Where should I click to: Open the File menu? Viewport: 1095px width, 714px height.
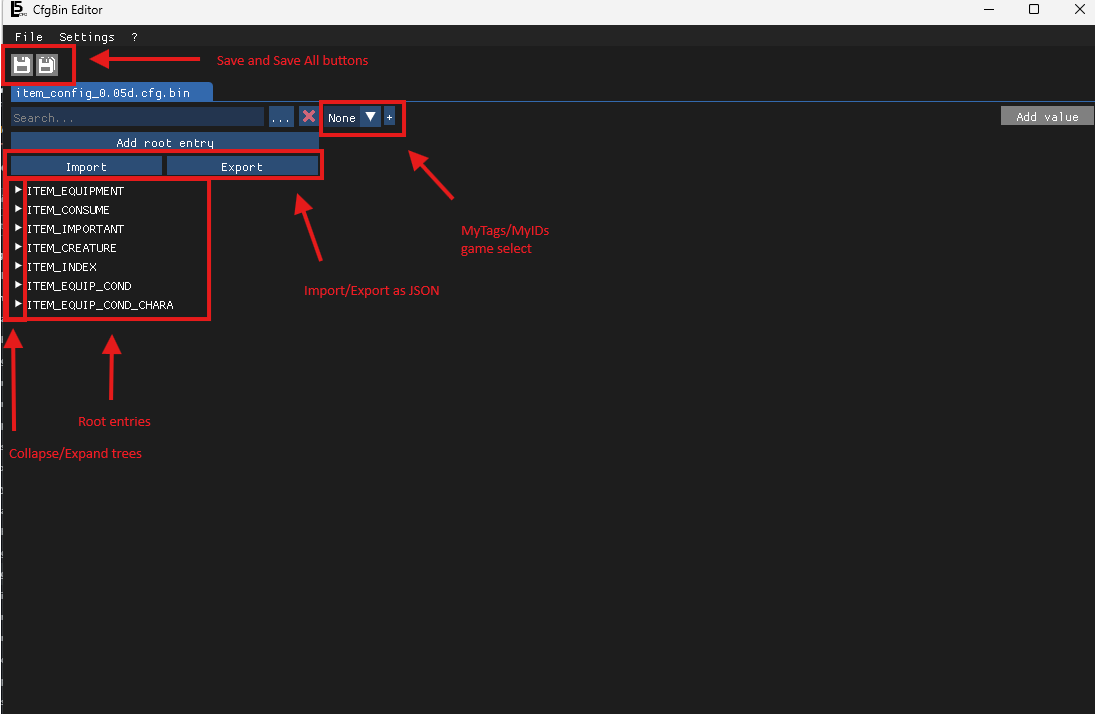tap(28, 36)
